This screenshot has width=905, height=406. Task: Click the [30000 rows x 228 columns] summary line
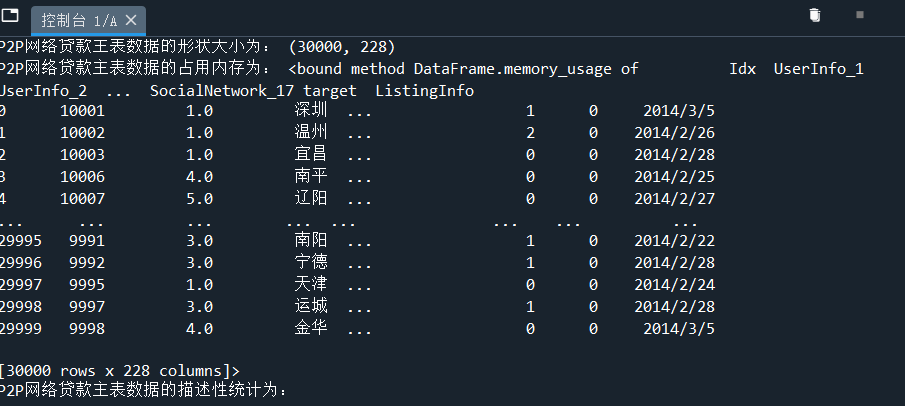click(120, 370)
